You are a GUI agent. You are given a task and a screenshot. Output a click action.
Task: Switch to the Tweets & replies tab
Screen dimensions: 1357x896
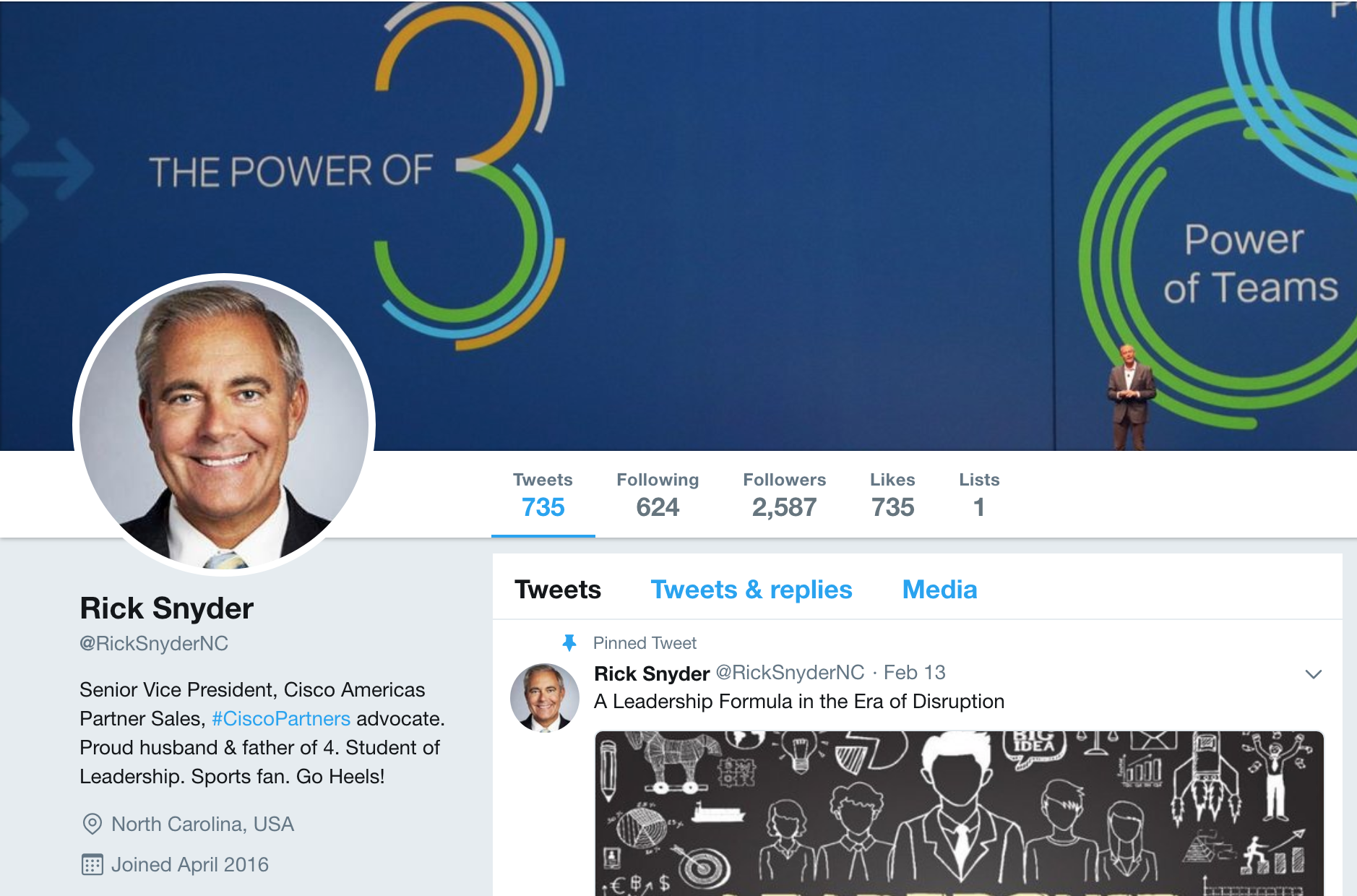point(751,590)
